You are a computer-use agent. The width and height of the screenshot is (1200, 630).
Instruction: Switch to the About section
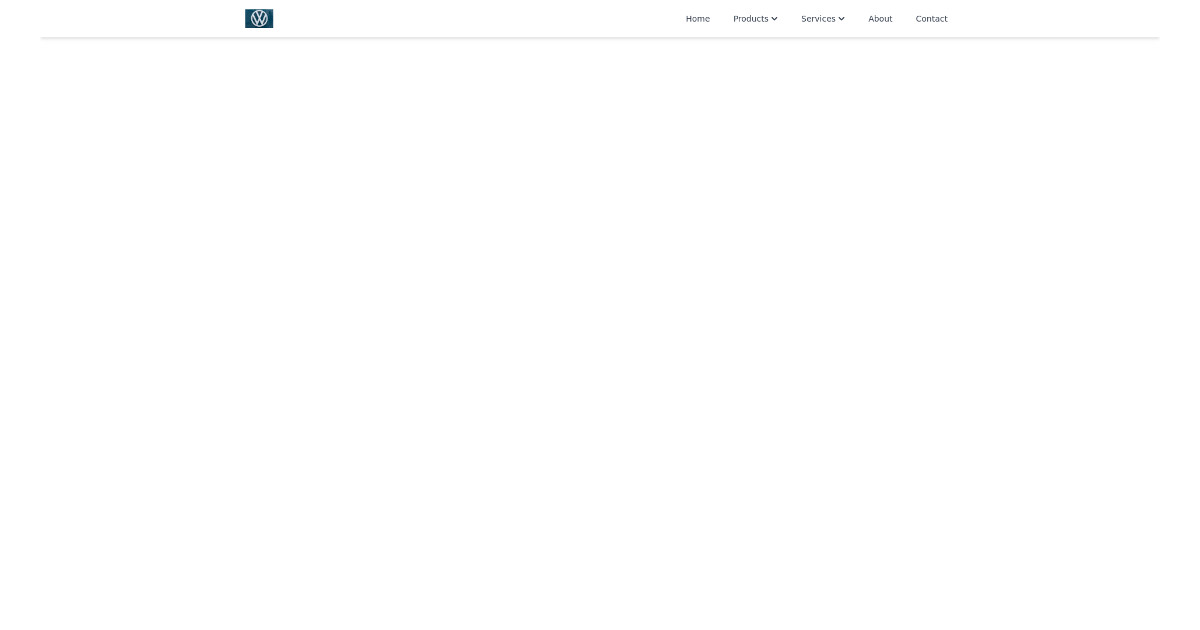880,18
